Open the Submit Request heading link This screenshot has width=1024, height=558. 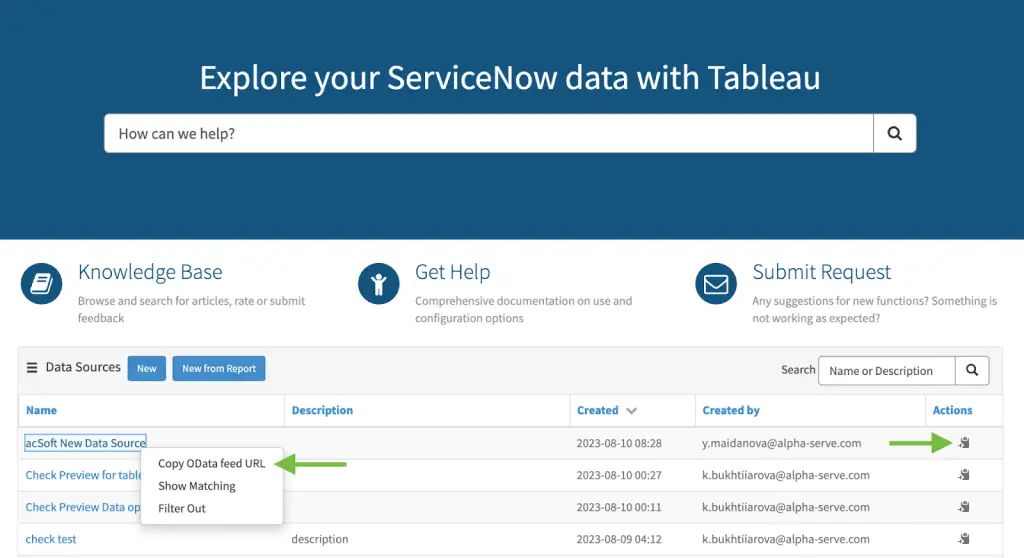tap(822, 272)
